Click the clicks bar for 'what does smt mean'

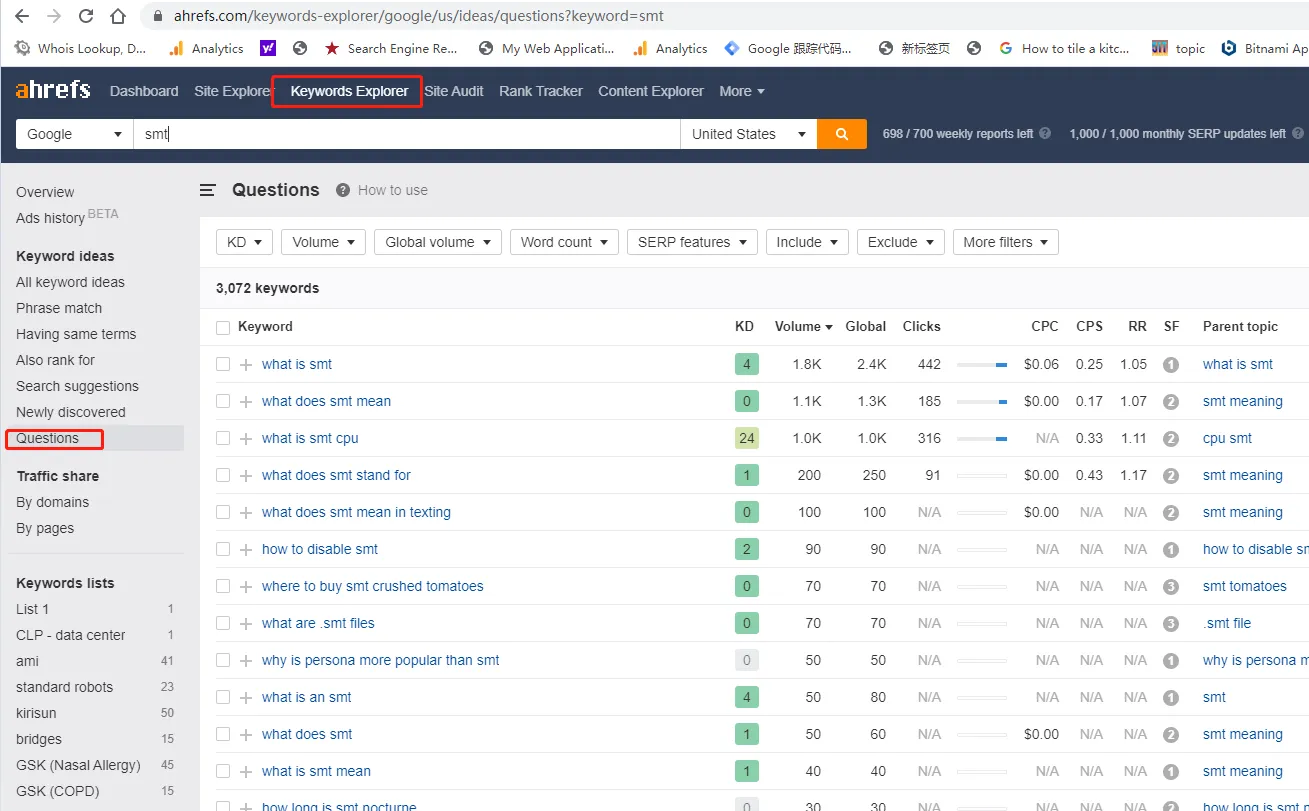coord(982,402)
